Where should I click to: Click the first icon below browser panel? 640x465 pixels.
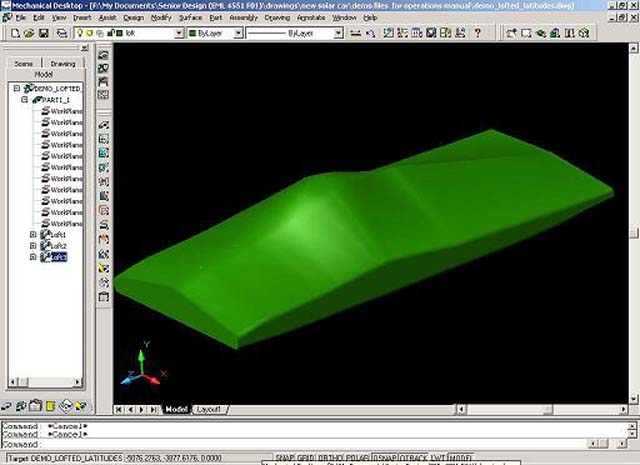6,406
